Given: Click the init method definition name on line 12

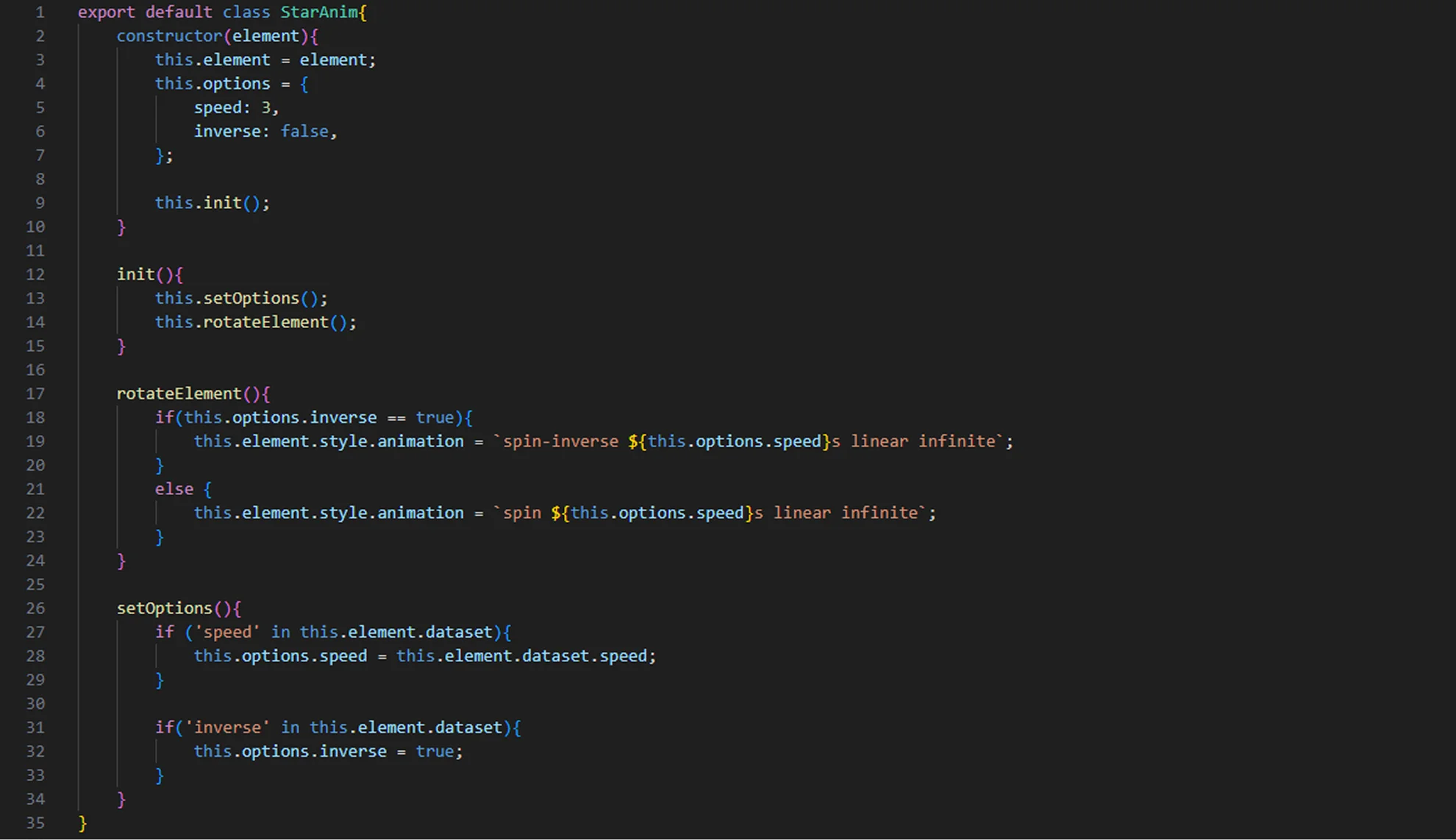Looking at the screenshot, I should (x=135, y=274).
